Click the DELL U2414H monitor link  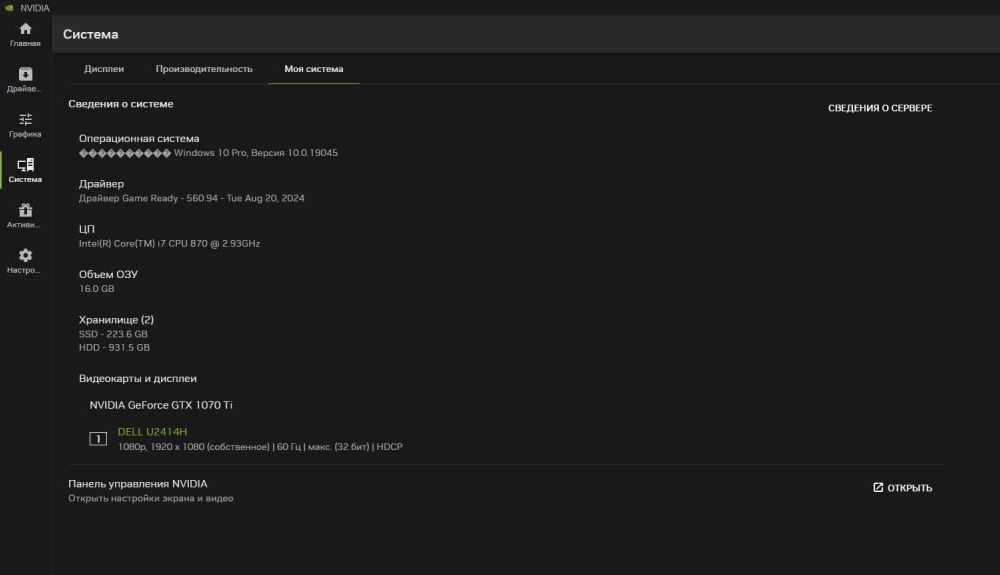pyautogui.click(x=152, y=432)
